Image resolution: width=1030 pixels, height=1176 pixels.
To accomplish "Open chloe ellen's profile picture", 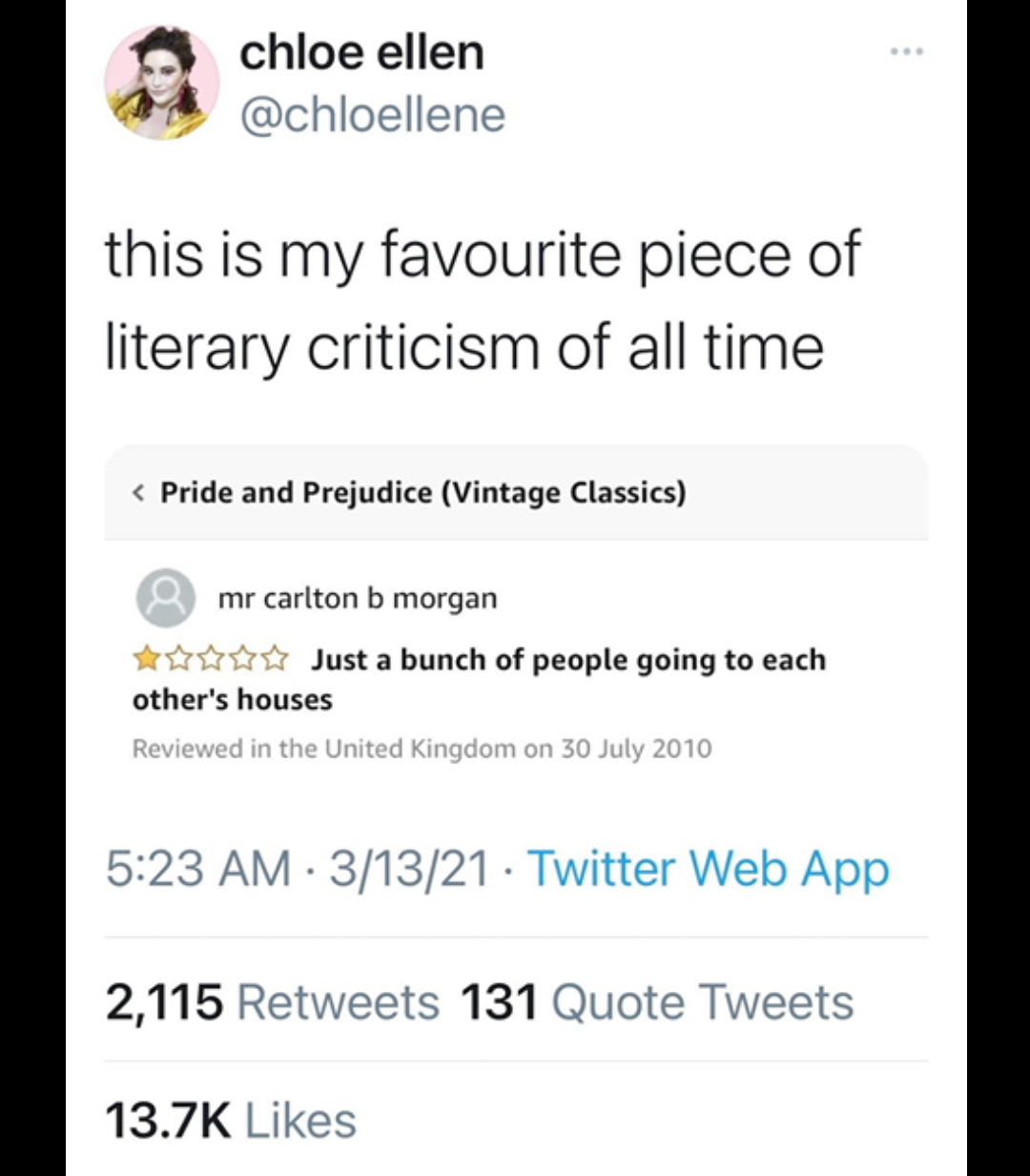I will pos(161,83).
